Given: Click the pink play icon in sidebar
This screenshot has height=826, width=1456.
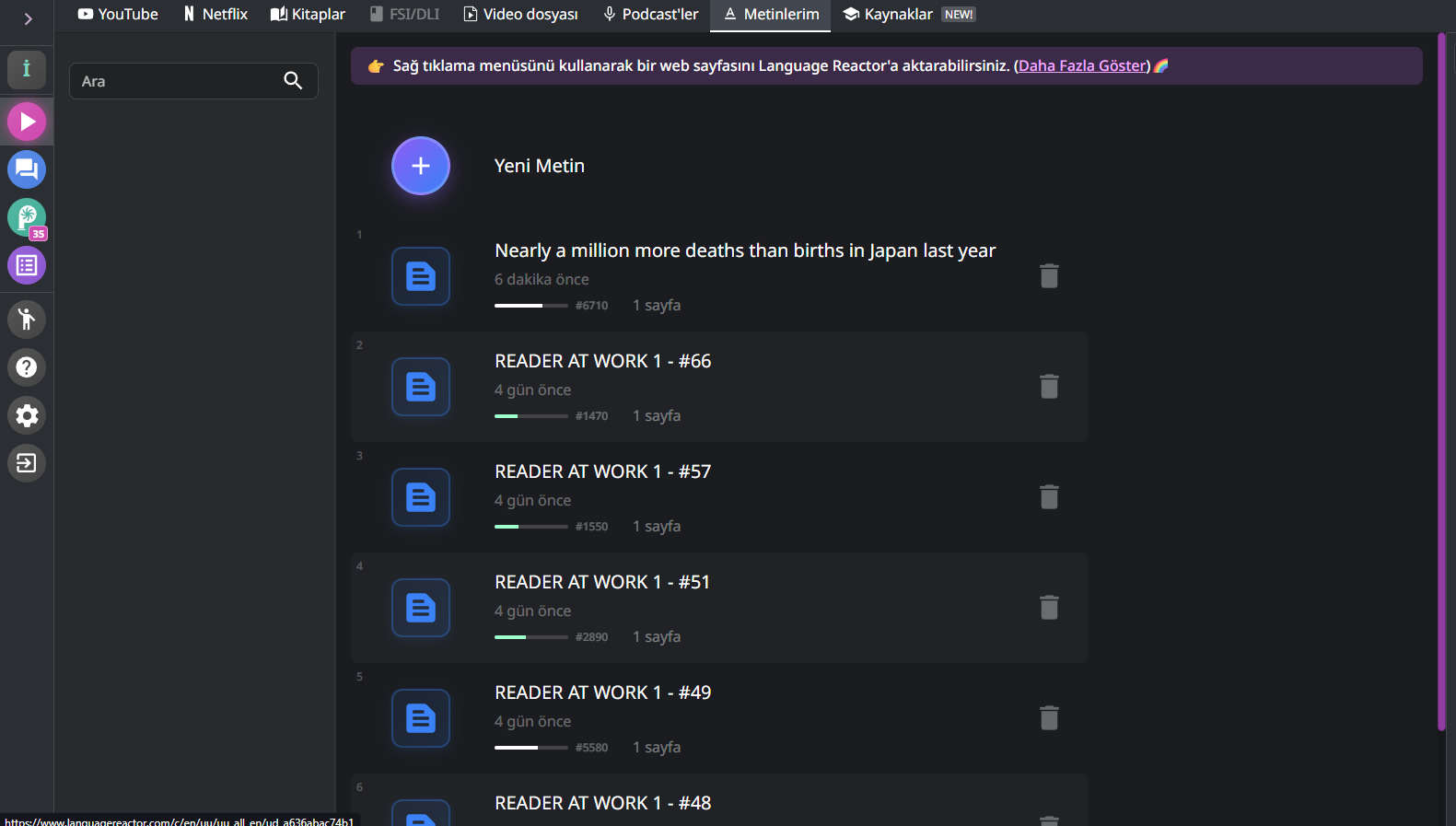Looking at the screenshot, I should click(x=27, y=122).
